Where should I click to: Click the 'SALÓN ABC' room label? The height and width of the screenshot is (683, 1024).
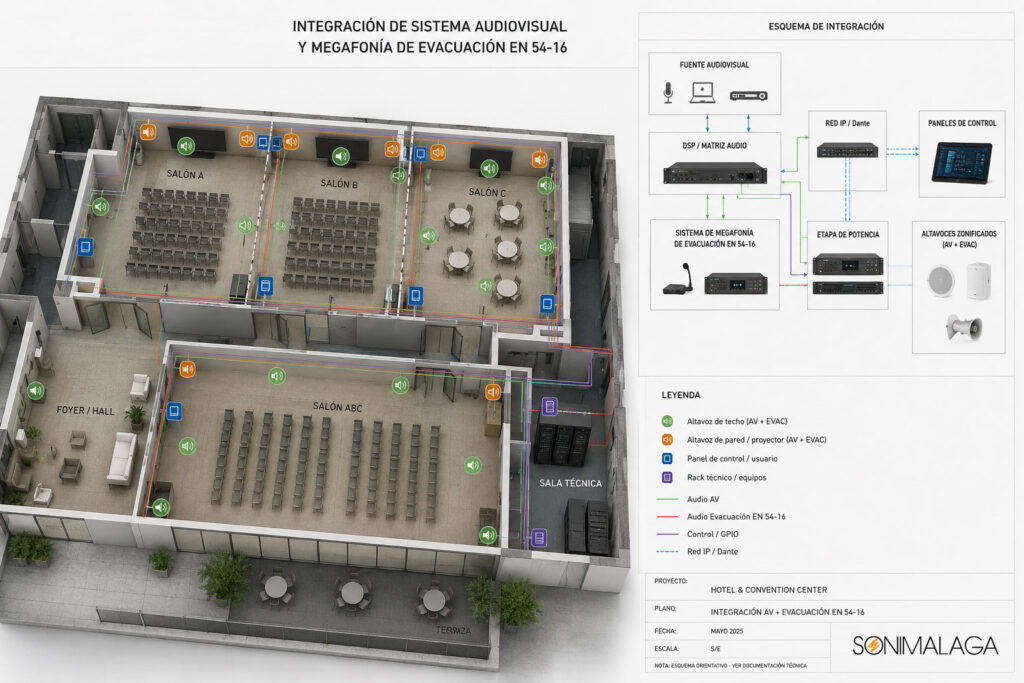coord(337,407)
